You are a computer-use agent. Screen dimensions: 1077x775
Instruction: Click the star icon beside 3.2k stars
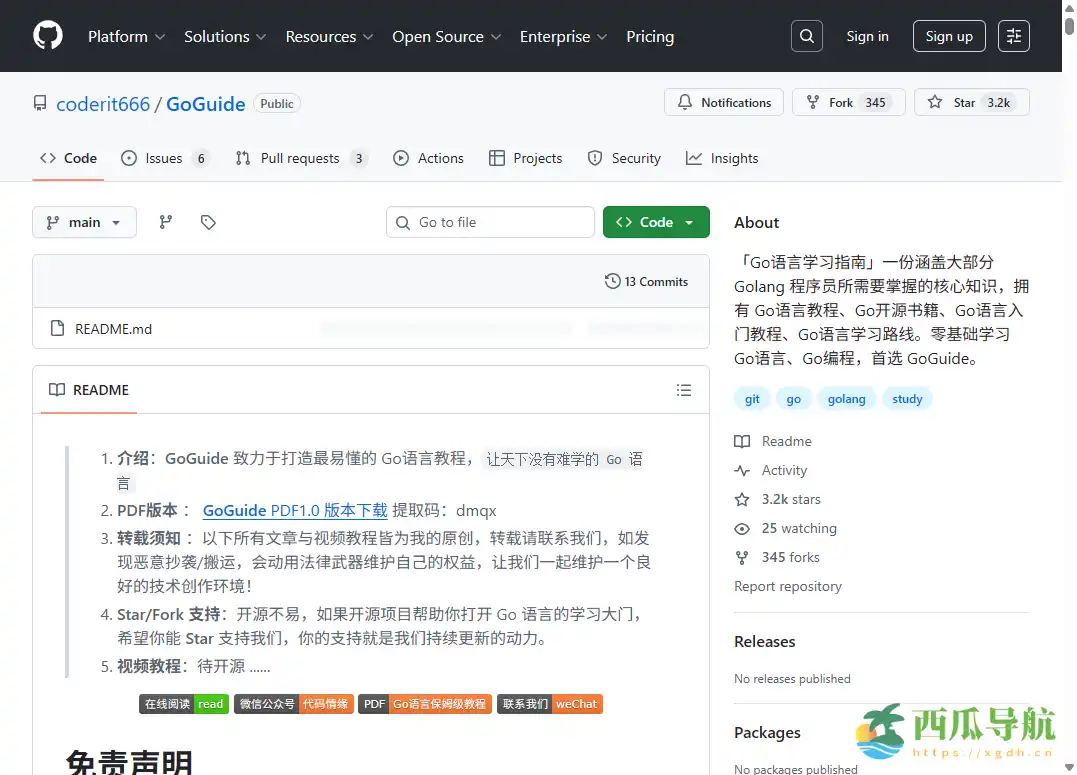coord(741,499)
